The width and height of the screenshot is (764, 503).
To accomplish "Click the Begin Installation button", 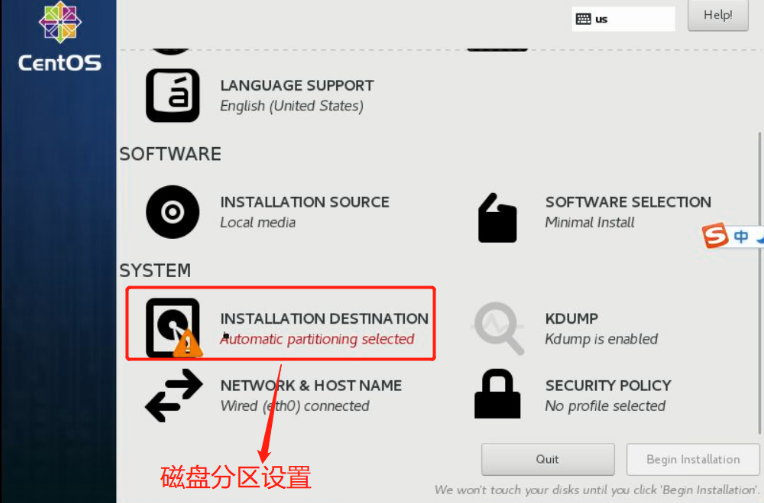I will (x=693, y=459).
